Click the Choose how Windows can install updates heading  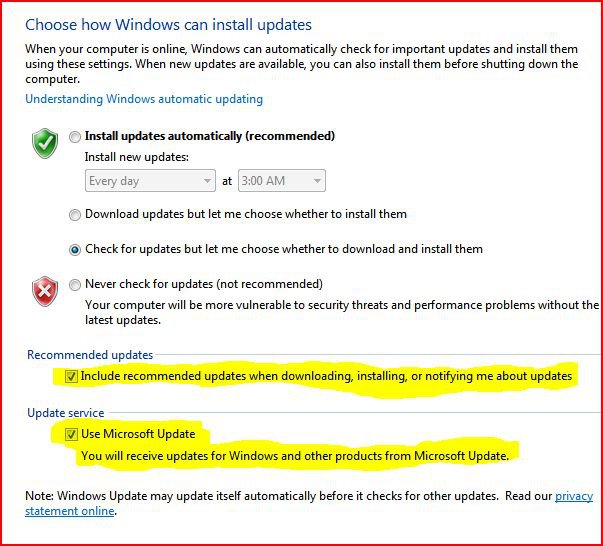click(x=168, y=25)
